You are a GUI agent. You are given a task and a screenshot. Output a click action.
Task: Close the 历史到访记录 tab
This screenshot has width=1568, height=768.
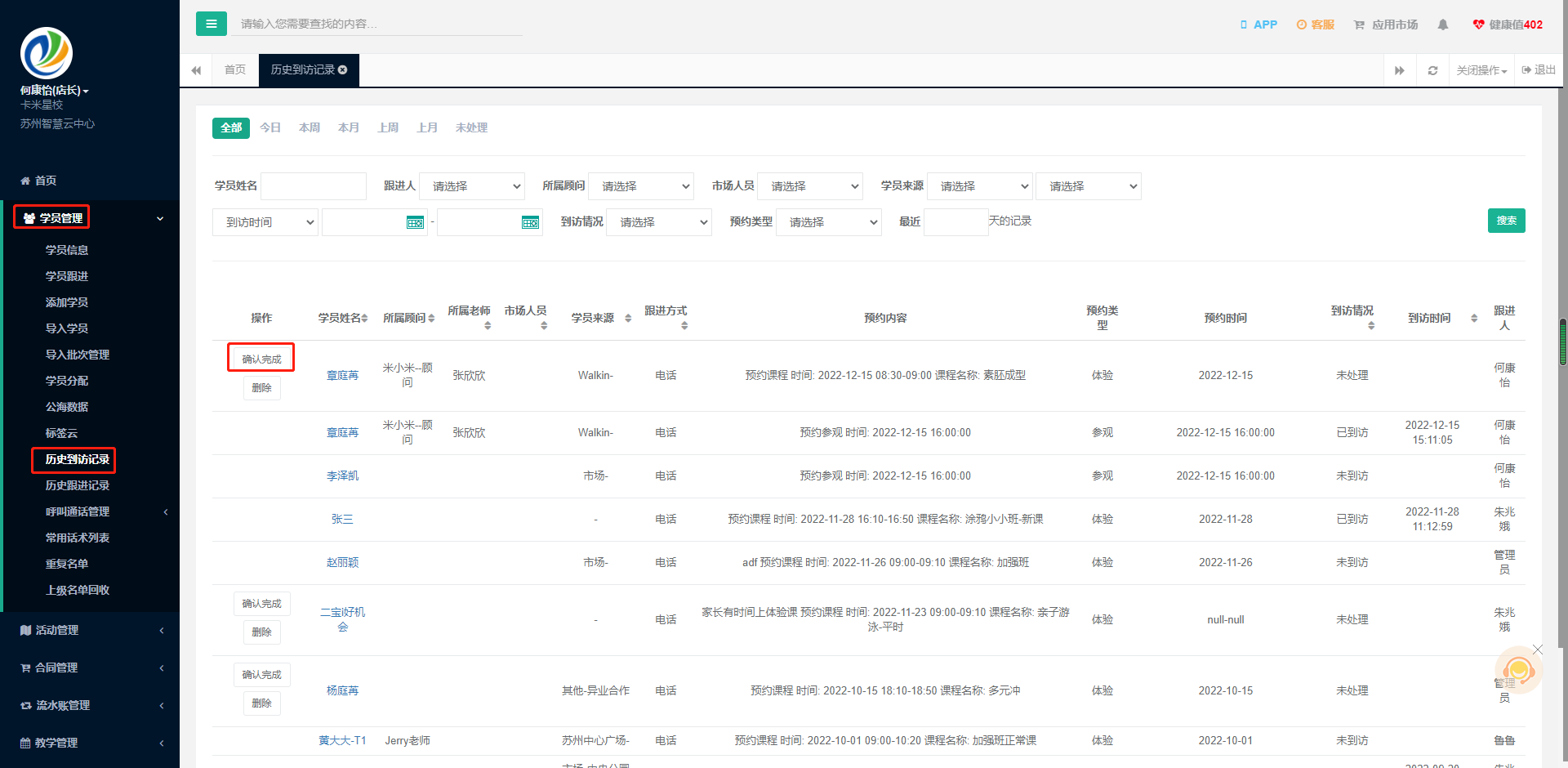(x=343, y=70)
